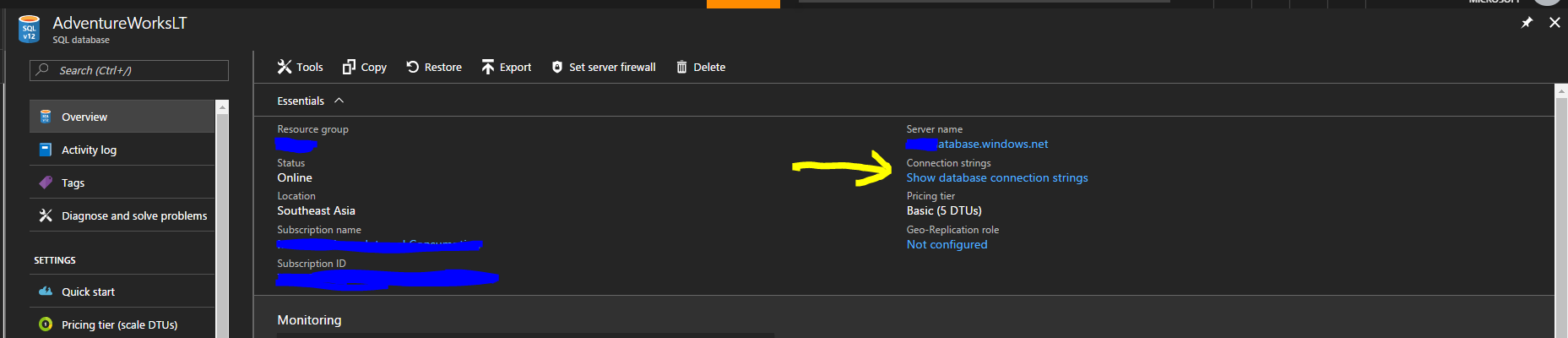The image size is (1568, 338).
Task: Click the search magnifier icon
Action: [x=42, y=70]
